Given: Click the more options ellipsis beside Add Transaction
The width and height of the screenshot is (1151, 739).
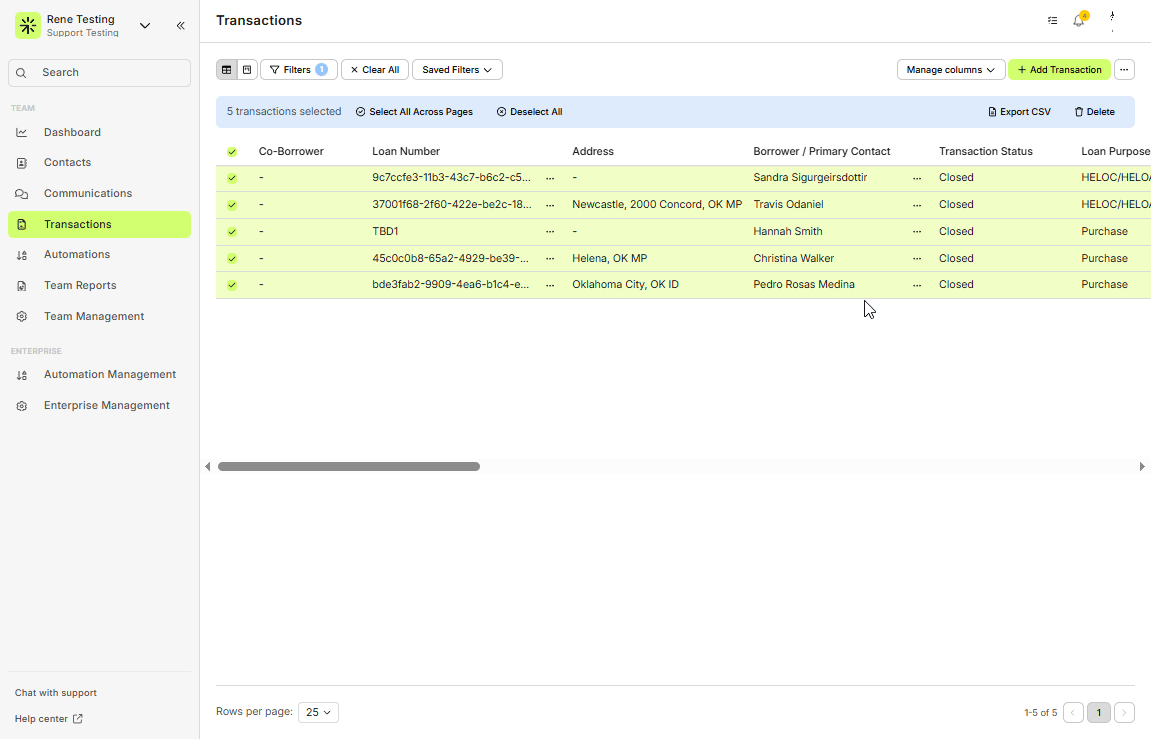Looking at the screenshot, I should 1125,70.
